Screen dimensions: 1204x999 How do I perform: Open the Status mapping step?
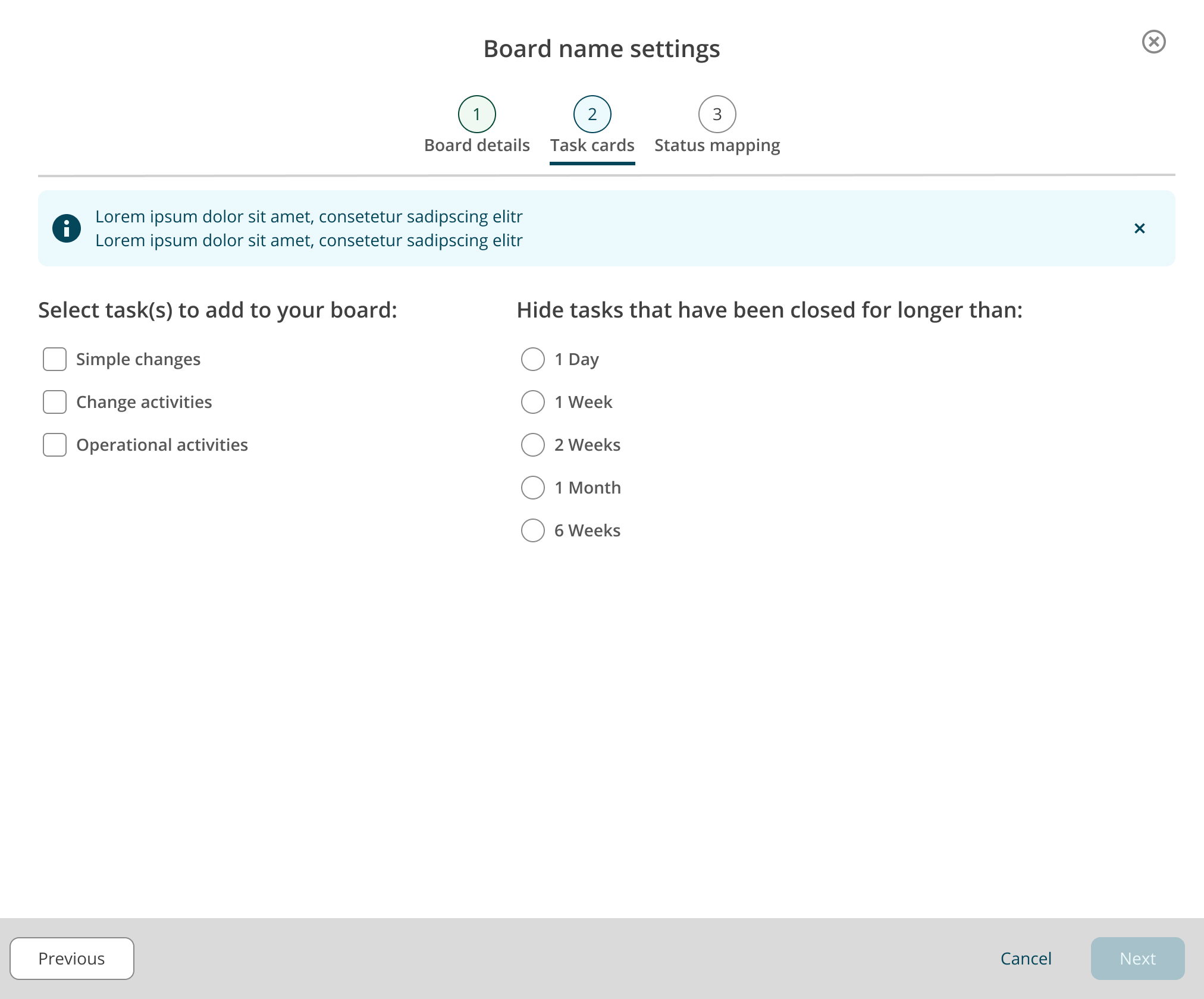point(716,144)
